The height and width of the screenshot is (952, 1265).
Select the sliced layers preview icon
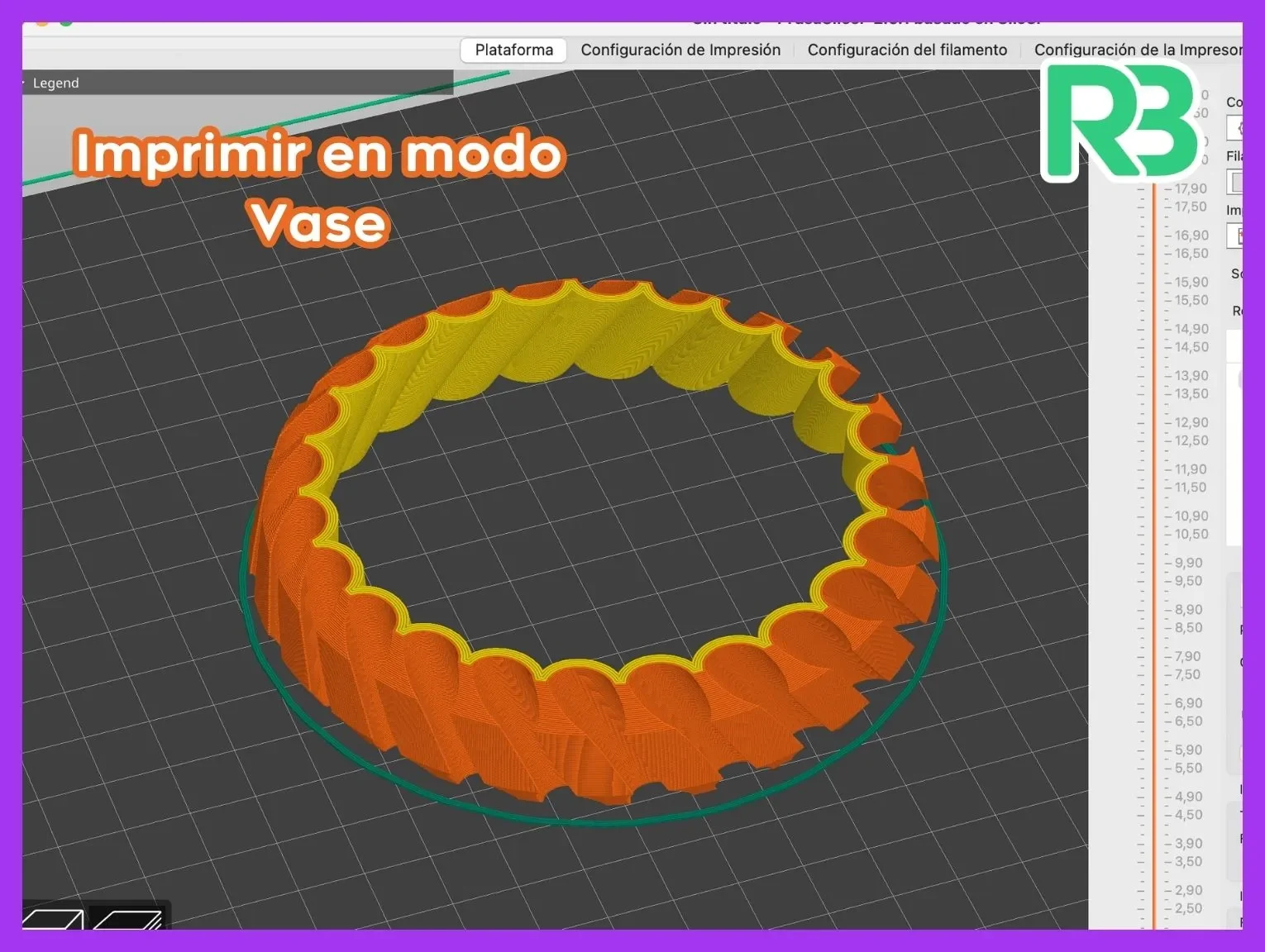pyautogui.click(x=126, y=918)
